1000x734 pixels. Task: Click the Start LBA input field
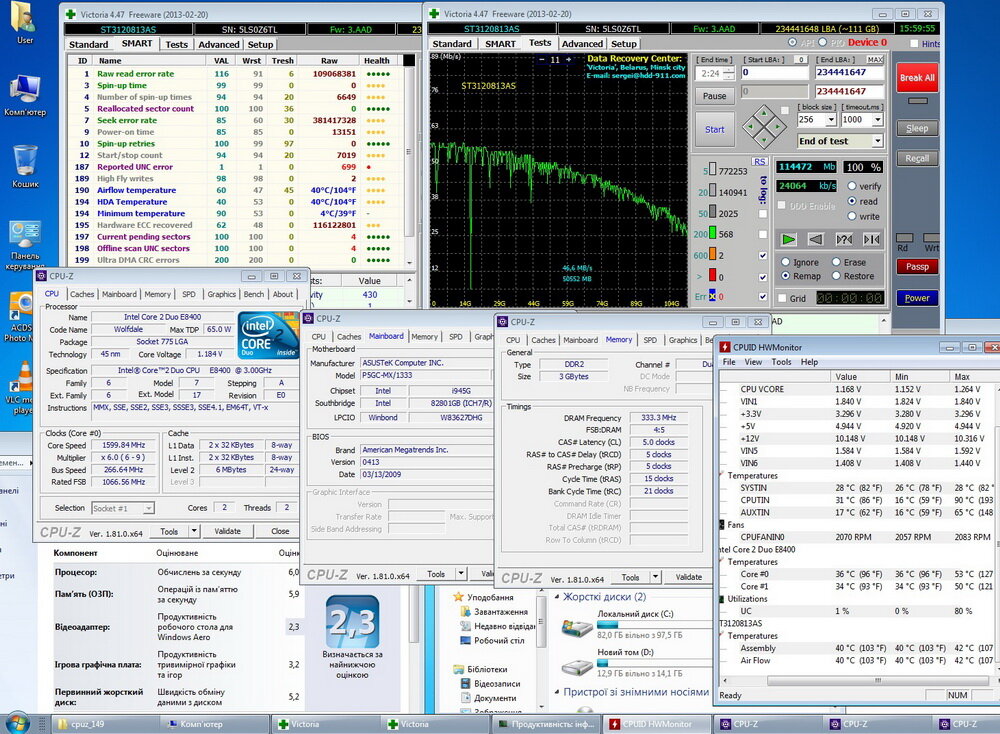(774, 73)
